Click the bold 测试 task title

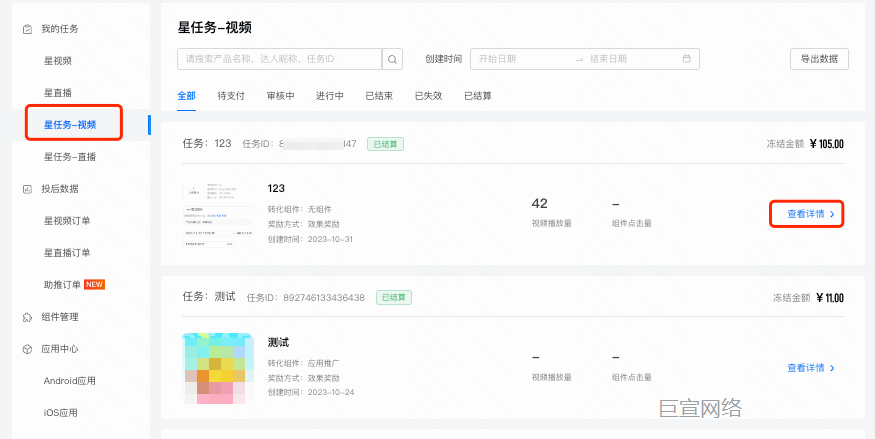pos(278,342)
